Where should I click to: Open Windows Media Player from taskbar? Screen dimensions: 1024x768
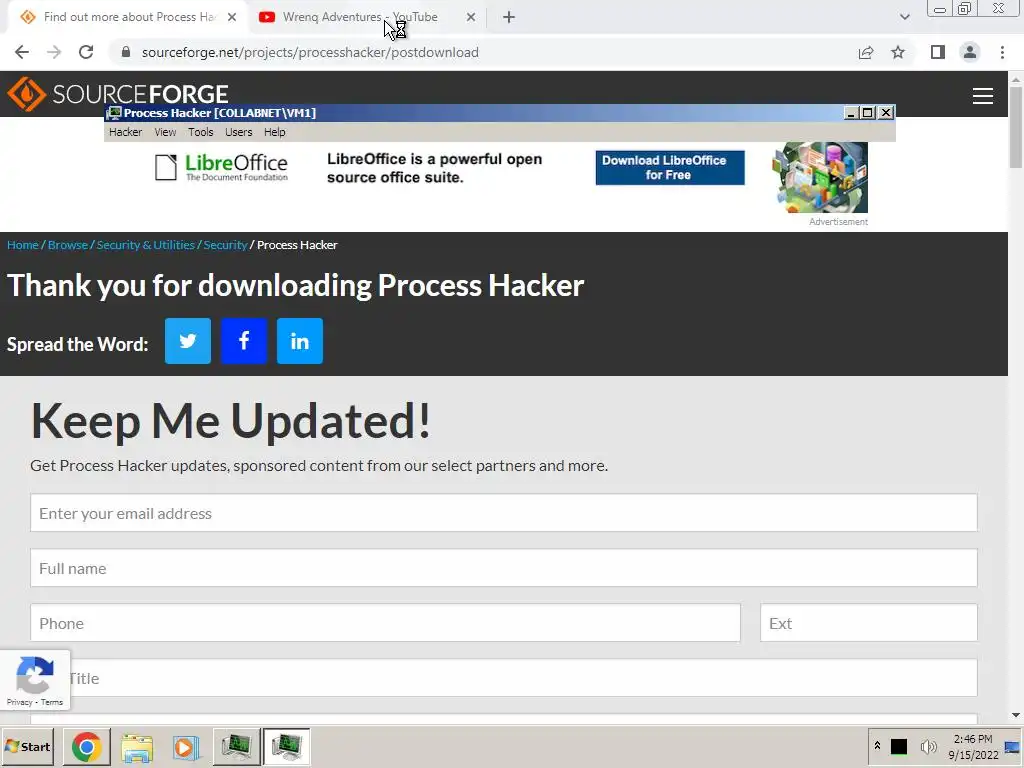(x=185, y=747)
